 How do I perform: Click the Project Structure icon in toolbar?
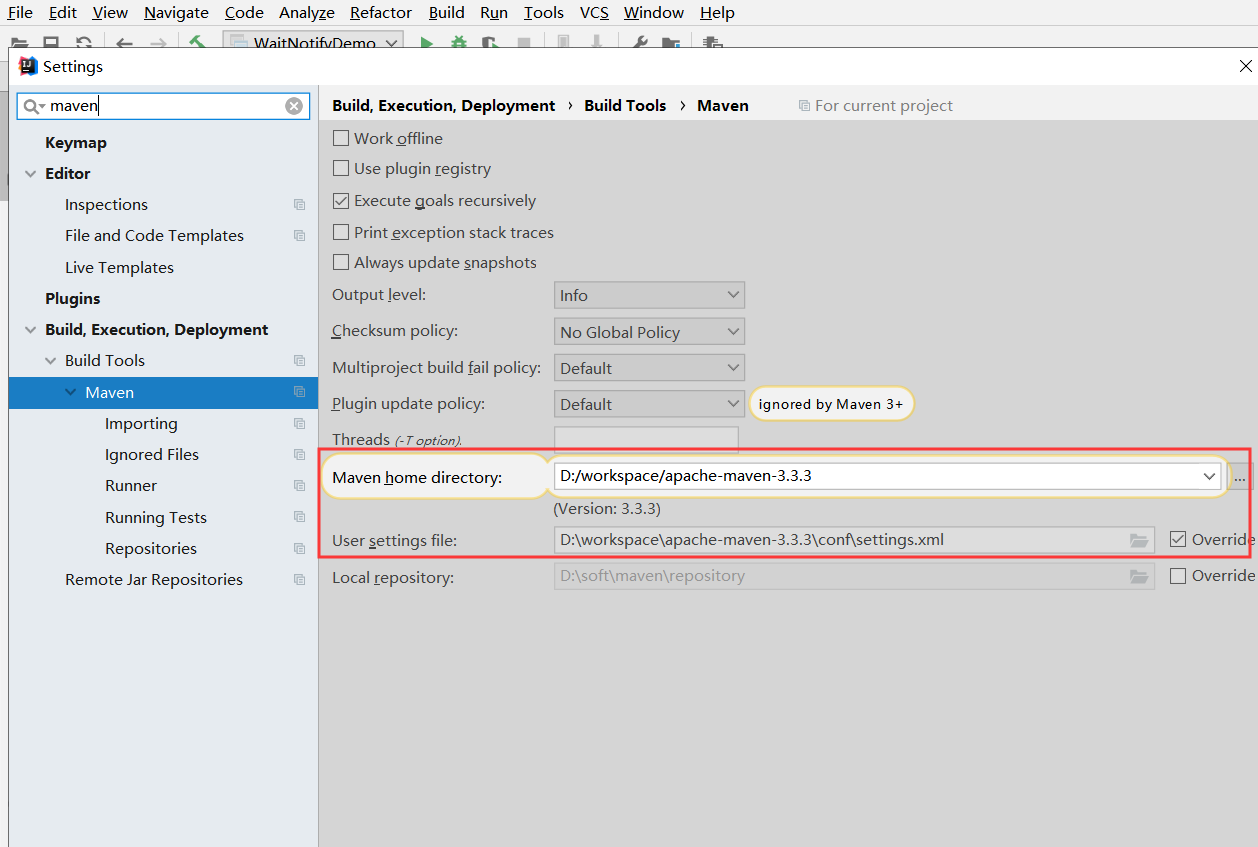pyautogui.click(x=671, y=43)
